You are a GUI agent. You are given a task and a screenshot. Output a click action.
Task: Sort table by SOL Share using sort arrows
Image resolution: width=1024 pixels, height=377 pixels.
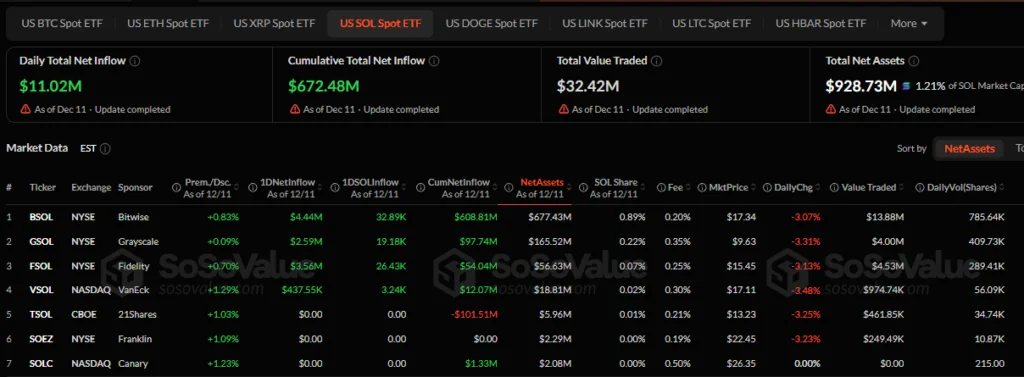pyautogui.click(x=642, y=188)
